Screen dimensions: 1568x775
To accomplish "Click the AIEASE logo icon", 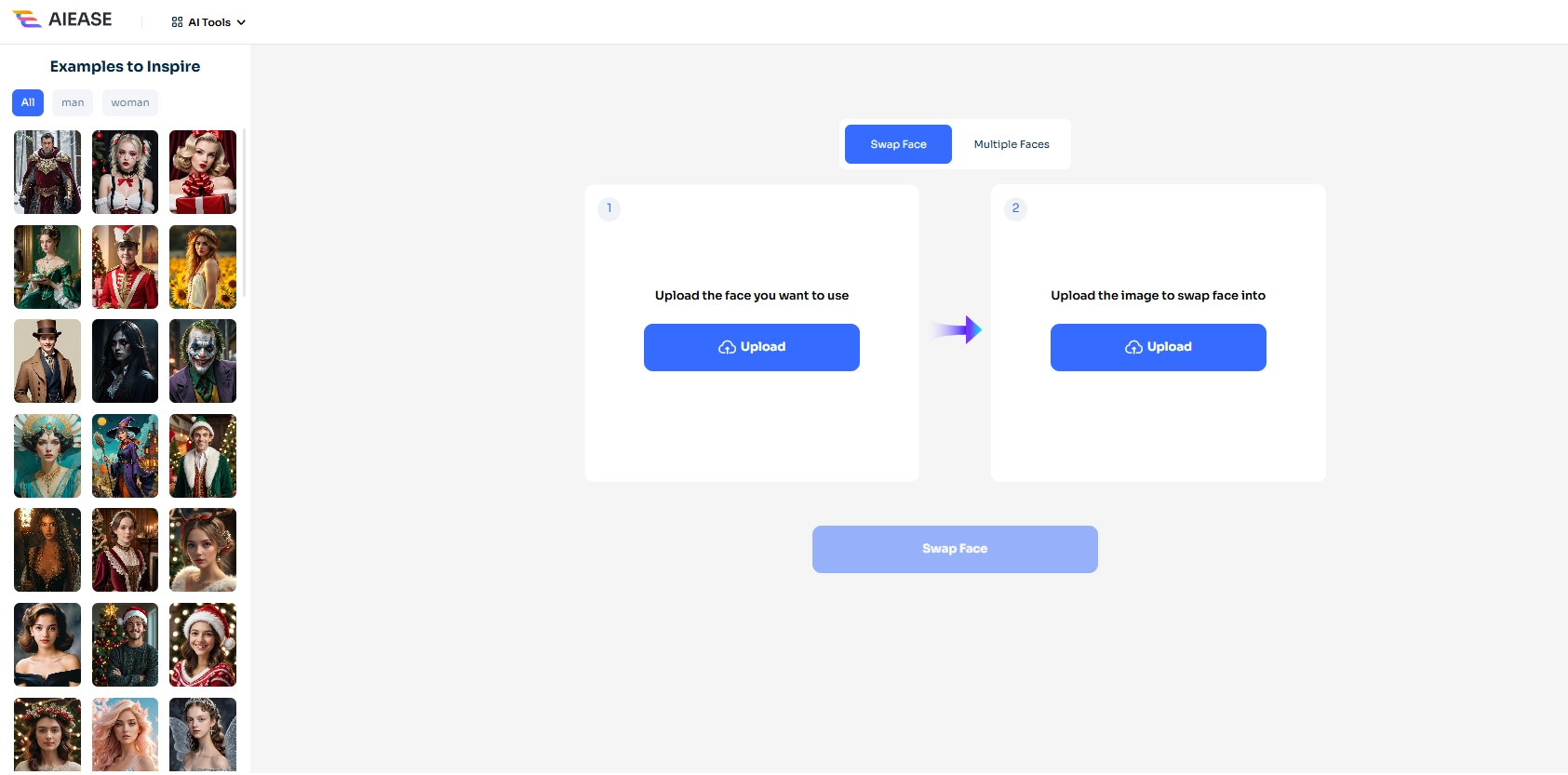I will [27, 20].
